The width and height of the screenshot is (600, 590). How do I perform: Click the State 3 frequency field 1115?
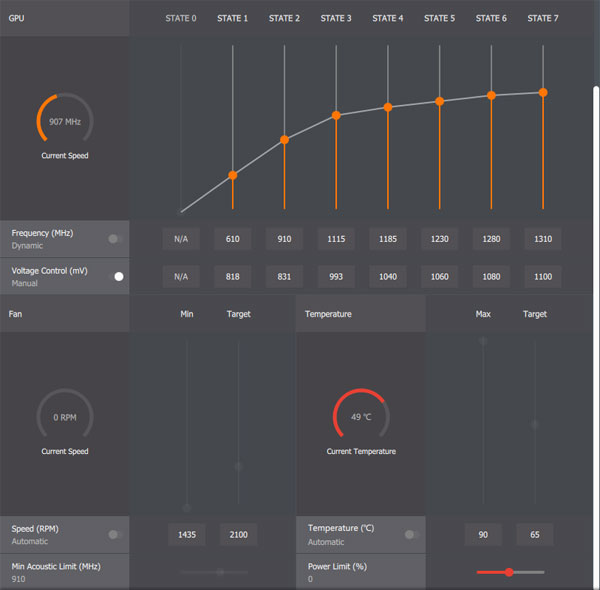pyautogui.click(x=336, y=239)
